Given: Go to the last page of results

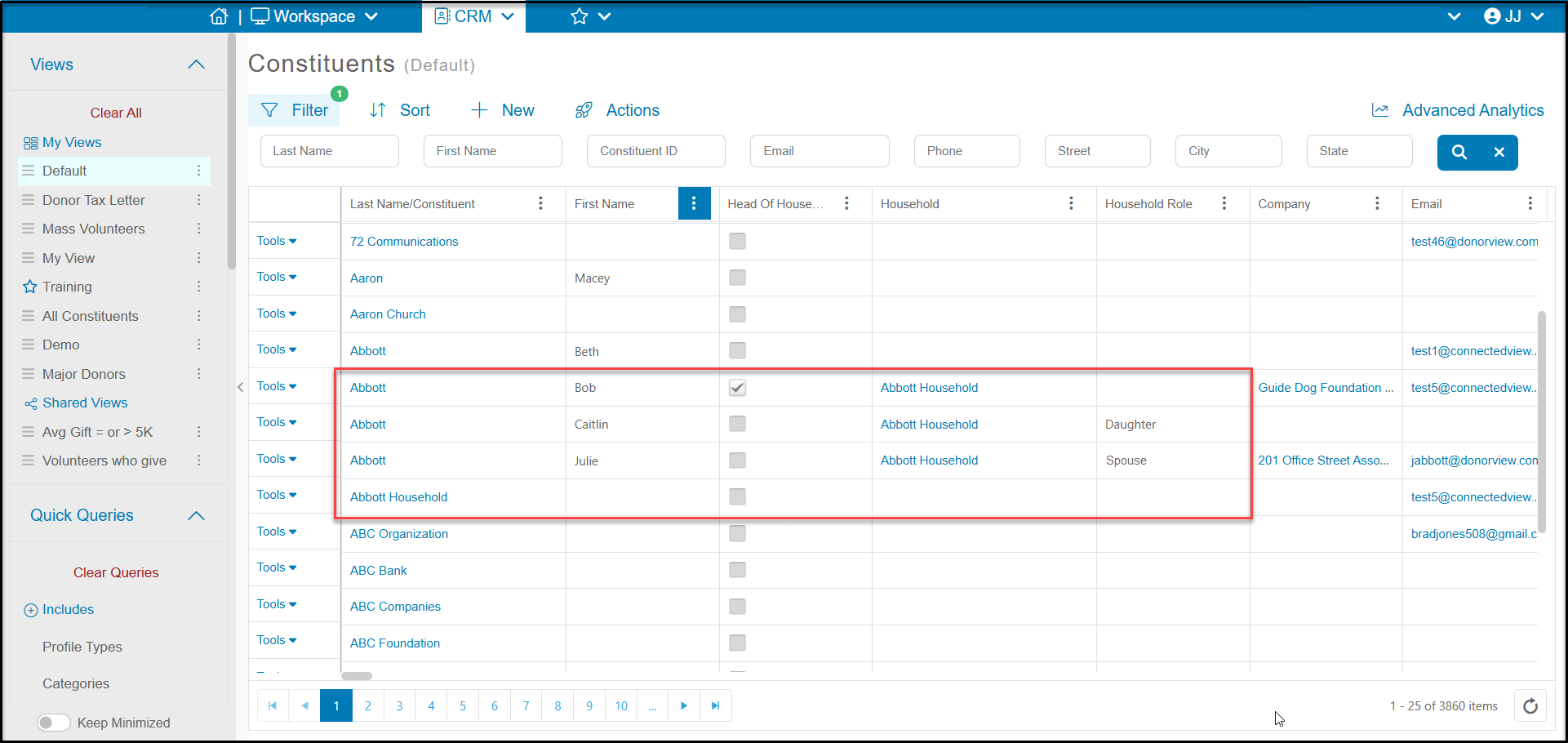Looking at the screenshot, I should [716, 705].
